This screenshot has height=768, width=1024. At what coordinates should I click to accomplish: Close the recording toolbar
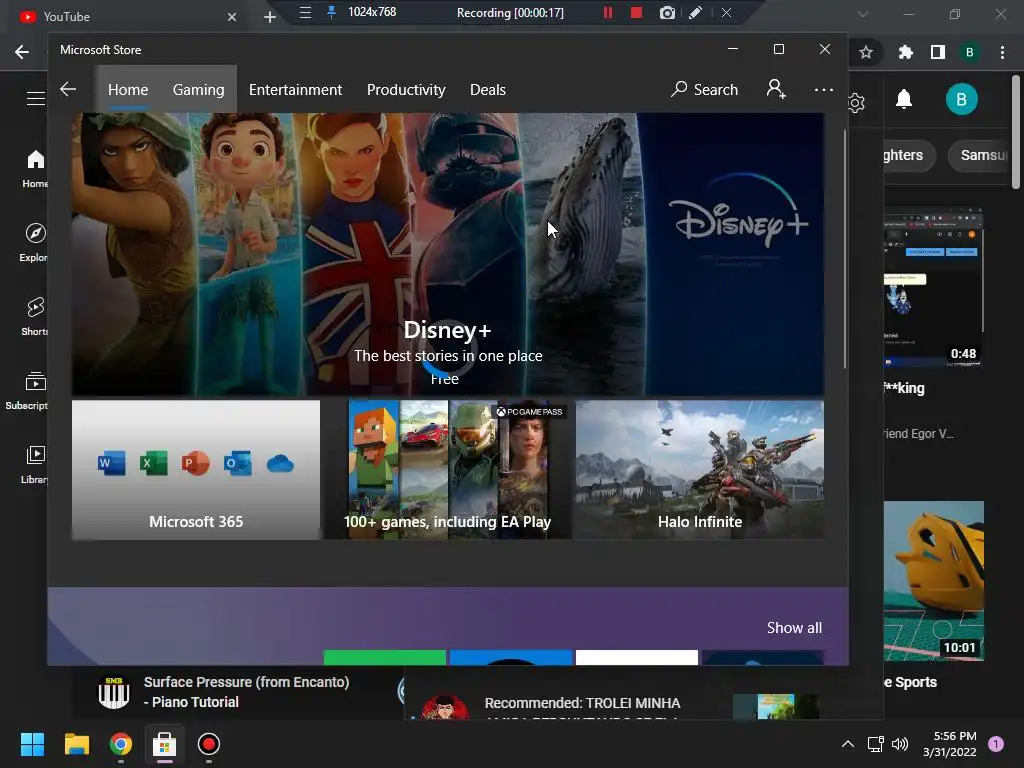point(726,12)
